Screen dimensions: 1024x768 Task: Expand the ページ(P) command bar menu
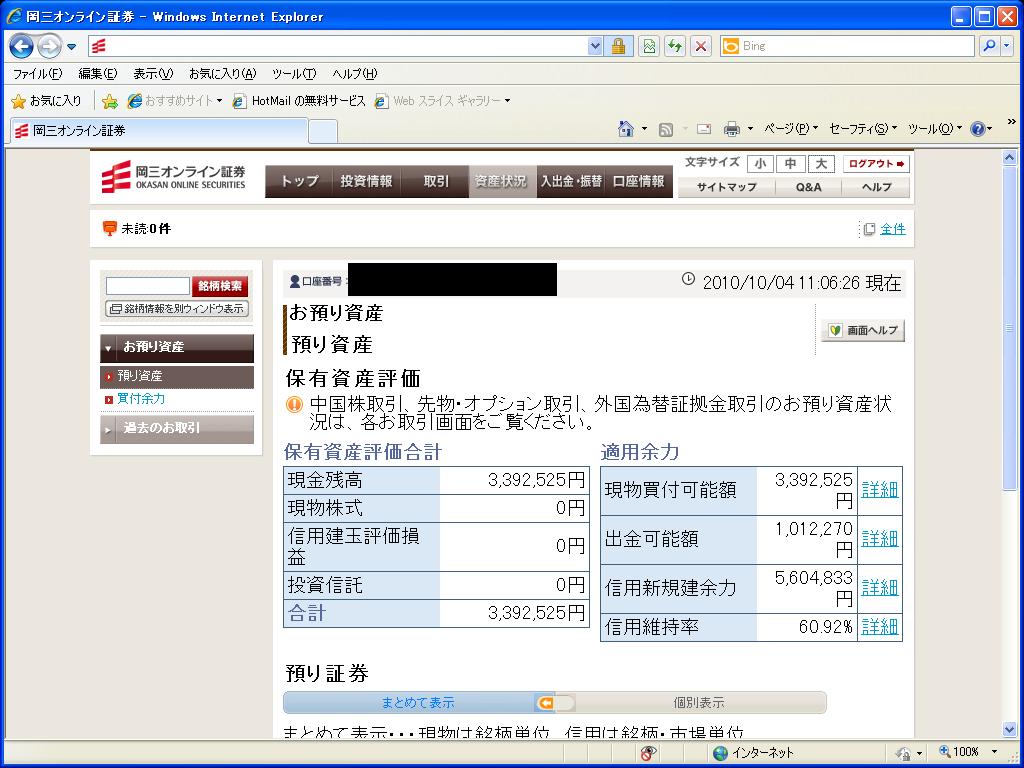coord(791,129)
